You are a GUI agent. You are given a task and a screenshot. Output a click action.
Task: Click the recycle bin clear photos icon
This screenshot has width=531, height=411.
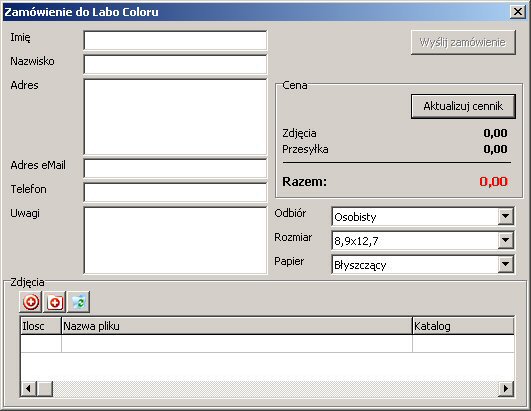point(79,302)
